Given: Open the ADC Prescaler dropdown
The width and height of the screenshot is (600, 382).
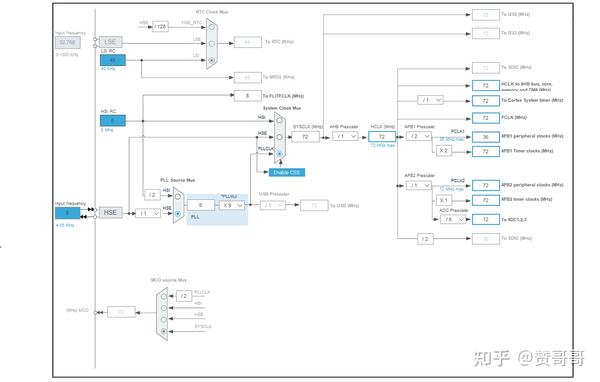Looking at the screenshot, I should tap(453, 219).
